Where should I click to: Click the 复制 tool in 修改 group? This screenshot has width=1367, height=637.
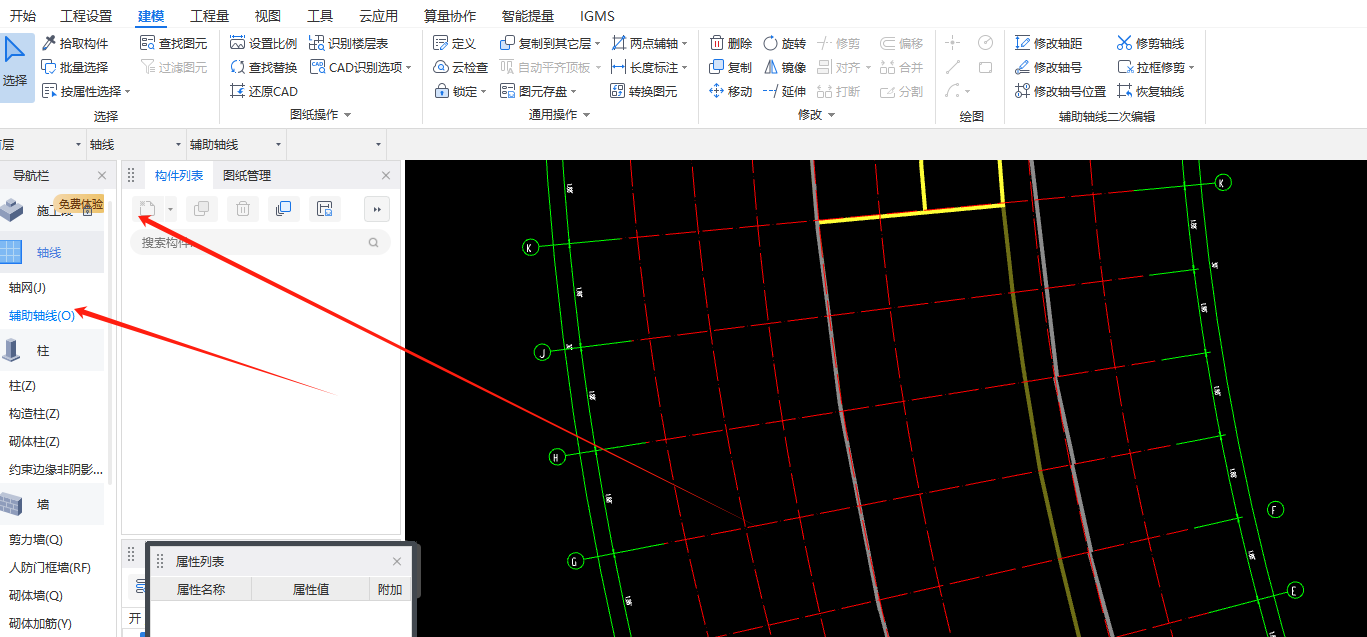pos(730,67)
